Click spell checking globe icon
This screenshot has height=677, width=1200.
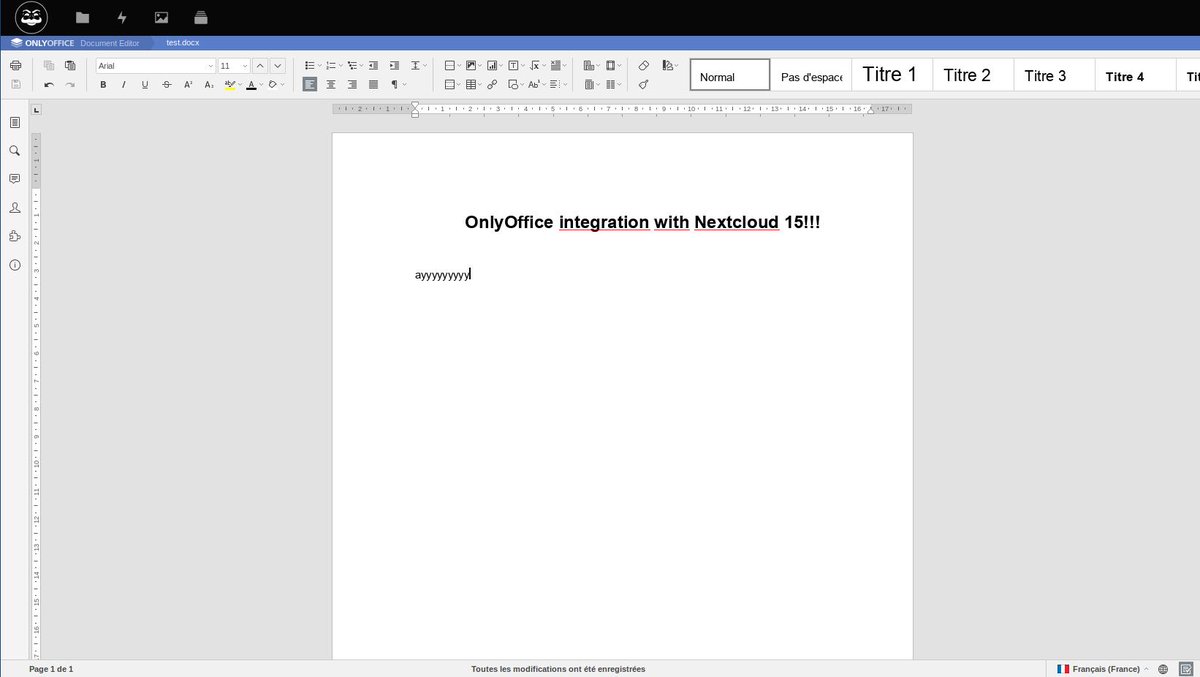tap(1163, 669)
